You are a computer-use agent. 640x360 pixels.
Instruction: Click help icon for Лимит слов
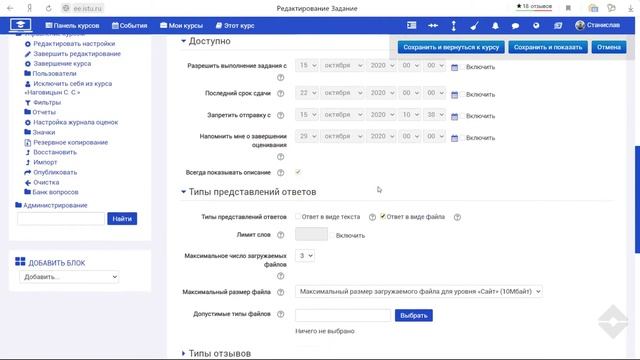coord(280,235)
